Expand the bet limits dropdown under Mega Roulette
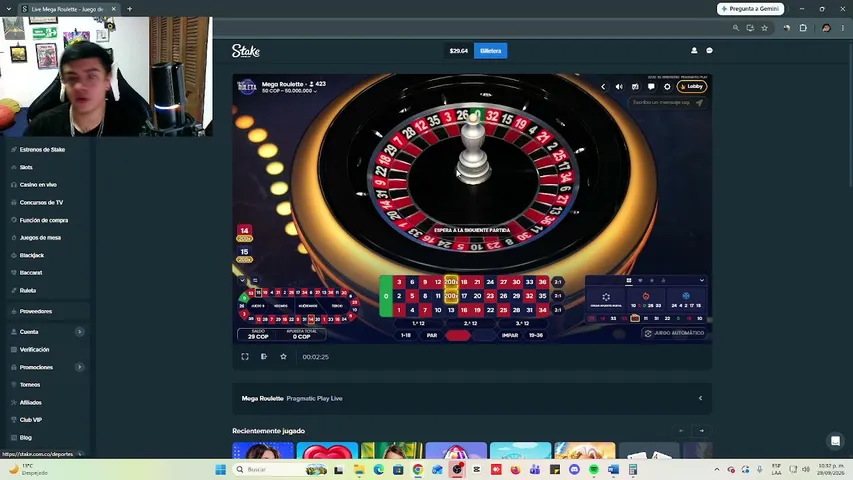Image resolution: width=853 pixels, height=480 pixels. point(289,91)
